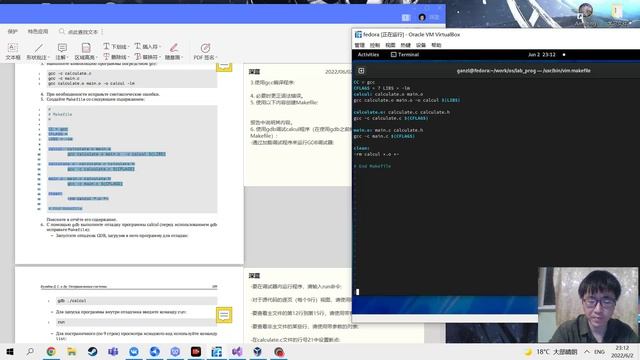The image size is (640, 360).
Task: Expand the 注解 note dropdown arrow
Action: pos(67,58)
